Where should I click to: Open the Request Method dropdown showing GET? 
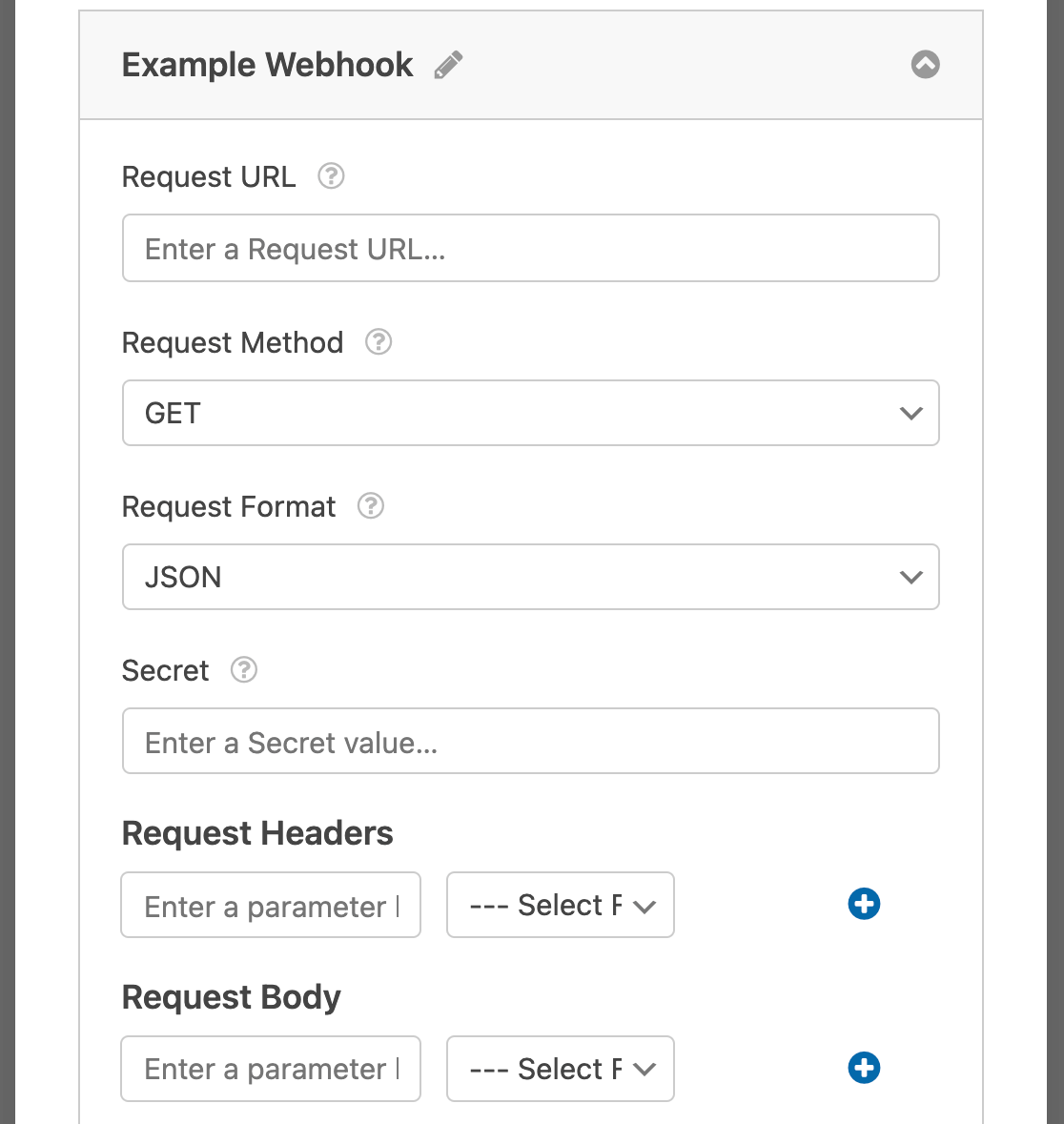coord(531,413)
